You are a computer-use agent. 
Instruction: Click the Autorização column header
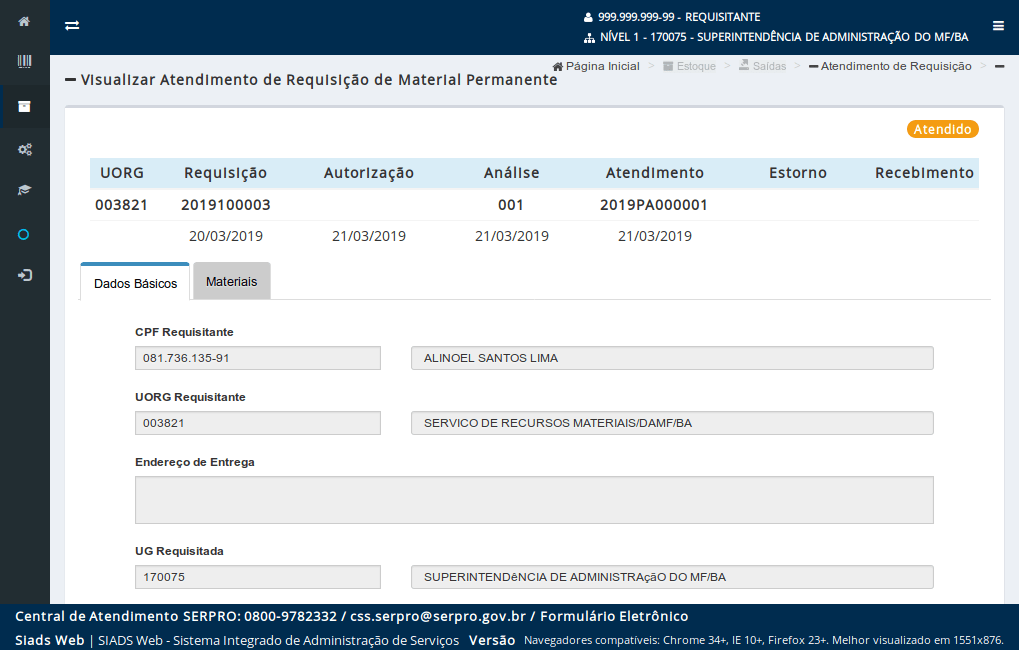pos(368,173)
